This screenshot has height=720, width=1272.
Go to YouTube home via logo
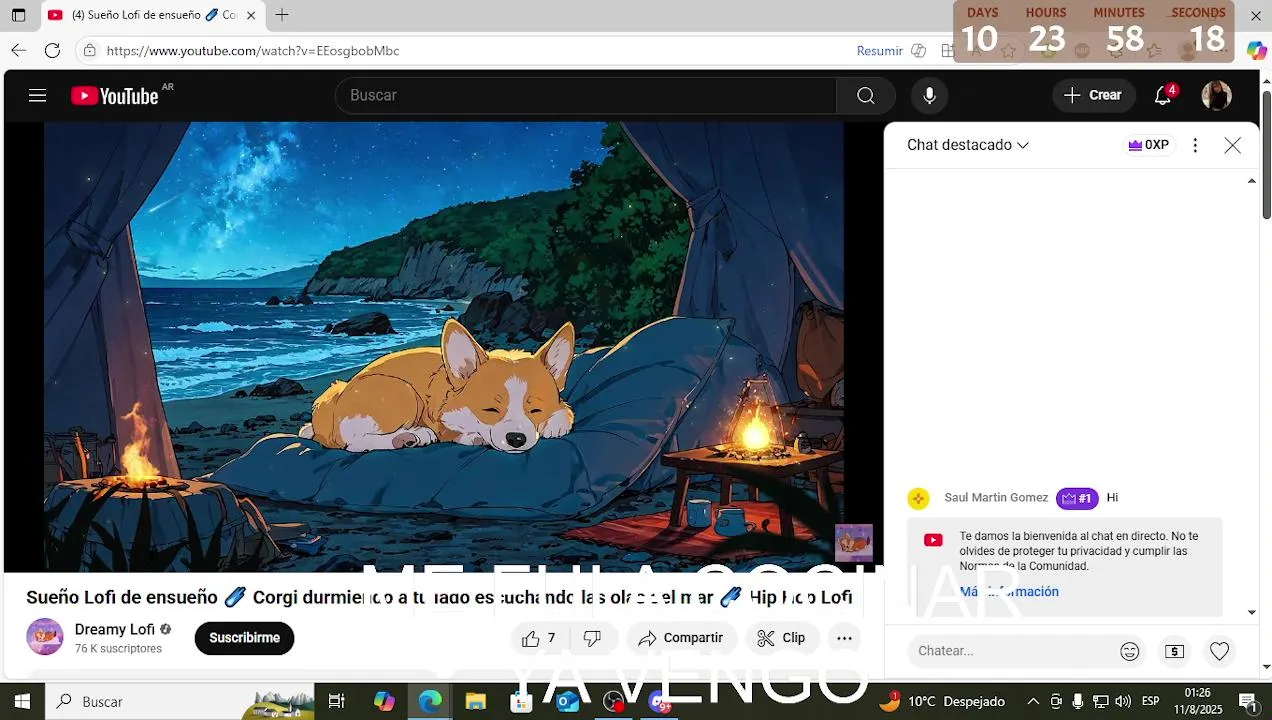(115, 96)
